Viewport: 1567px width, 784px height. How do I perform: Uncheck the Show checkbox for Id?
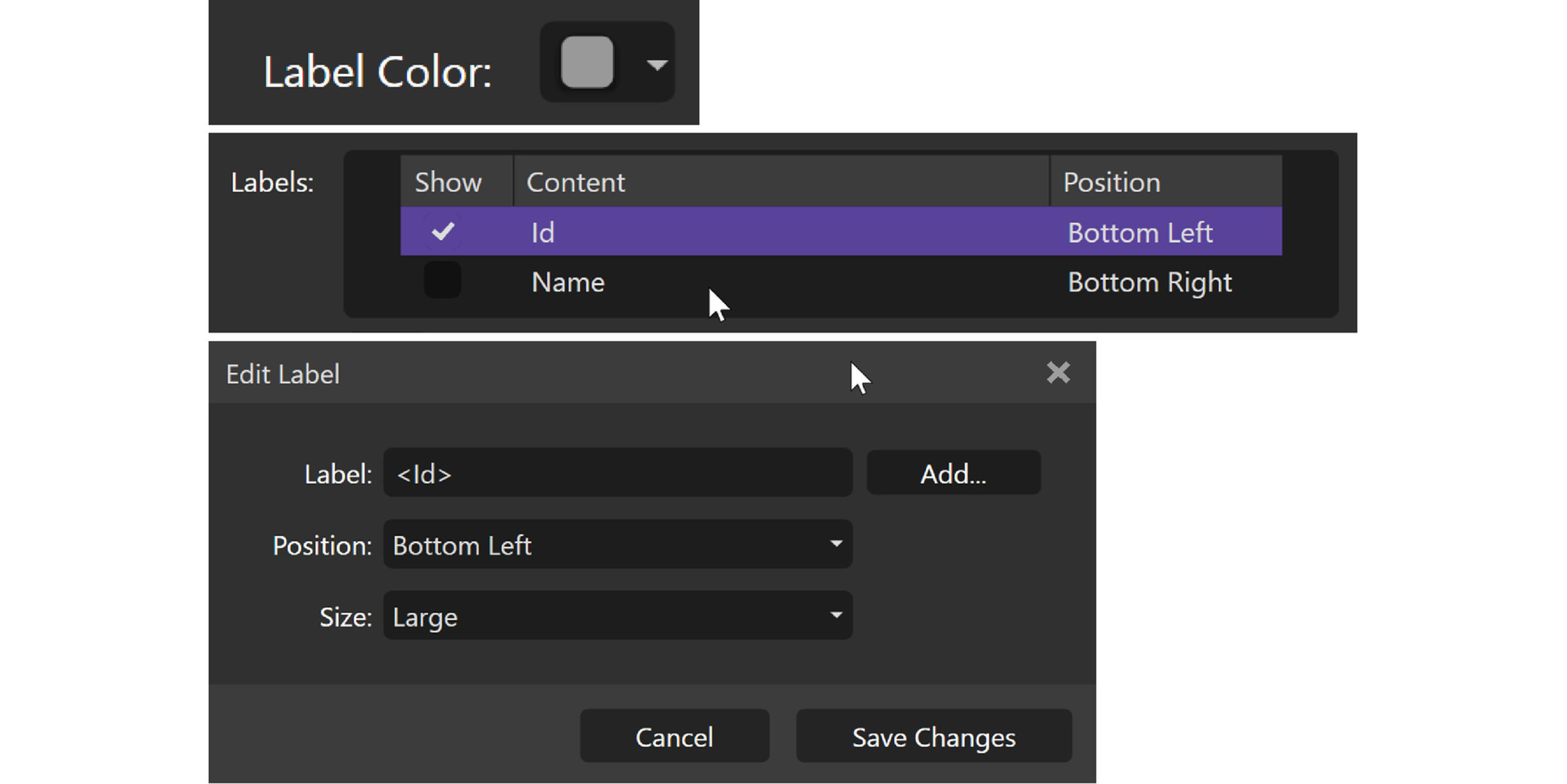442,231
